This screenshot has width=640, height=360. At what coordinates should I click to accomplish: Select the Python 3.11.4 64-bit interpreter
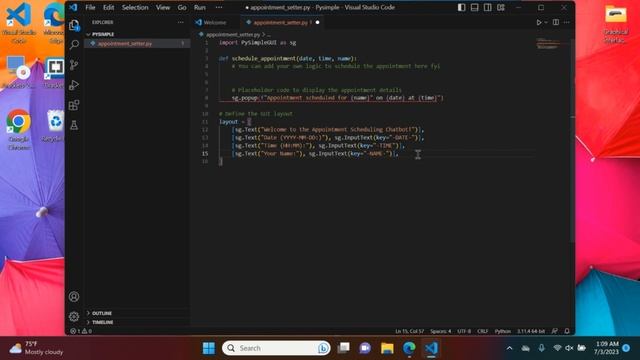click(x=531, y=331)
